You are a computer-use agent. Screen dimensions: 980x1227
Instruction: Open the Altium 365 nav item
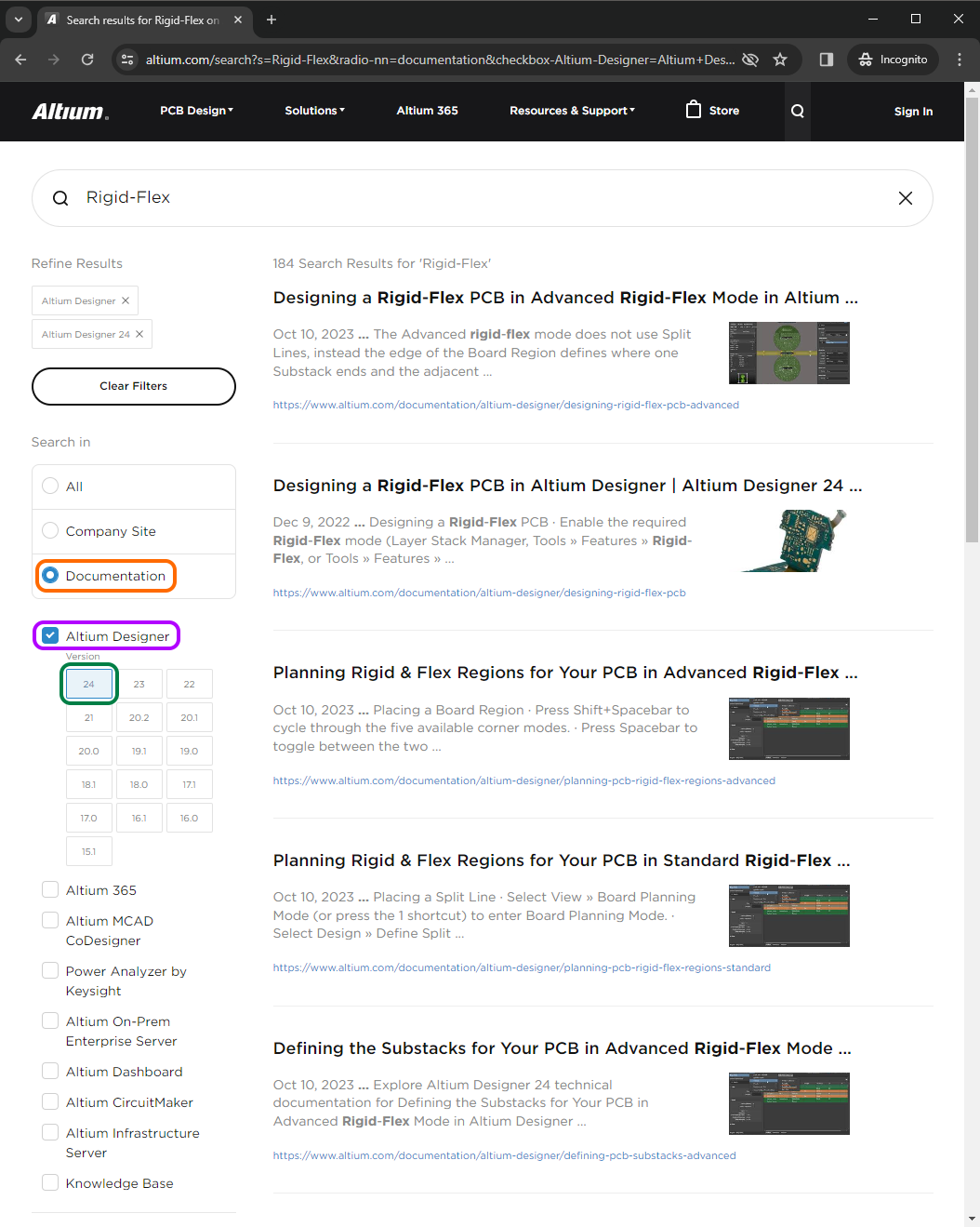pyautogui.click(x=427, y=111)
